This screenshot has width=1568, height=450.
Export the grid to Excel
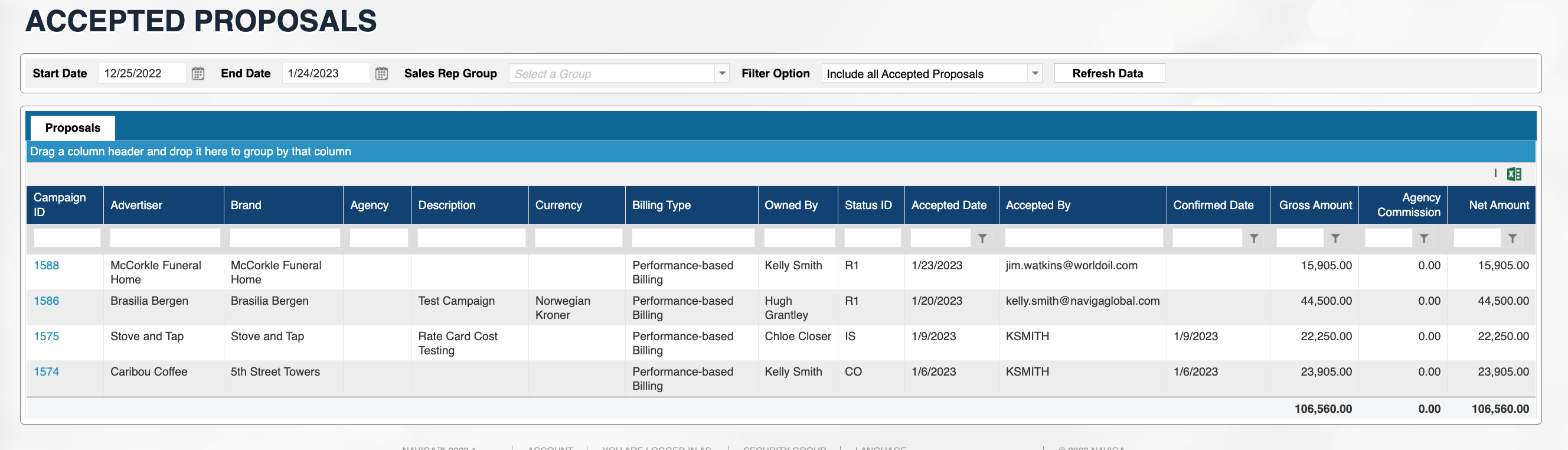(x=1514, y=174)
